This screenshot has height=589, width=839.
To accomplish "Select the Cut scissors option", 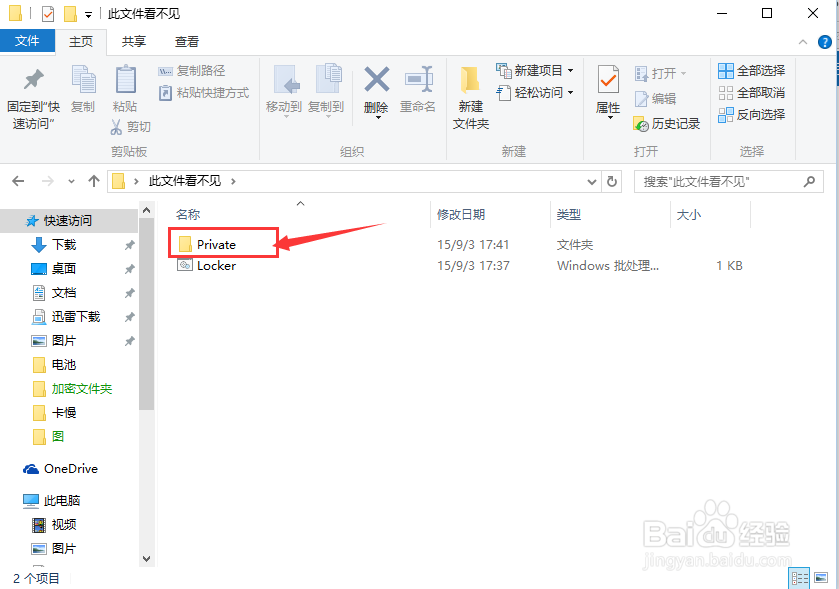I will pyautogui.click(x=131, y=127).
